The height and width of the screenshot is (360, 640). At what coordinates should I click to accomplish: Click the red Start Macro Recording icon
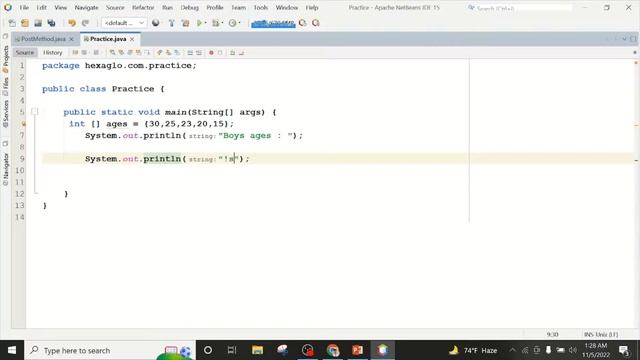point(211,53)
